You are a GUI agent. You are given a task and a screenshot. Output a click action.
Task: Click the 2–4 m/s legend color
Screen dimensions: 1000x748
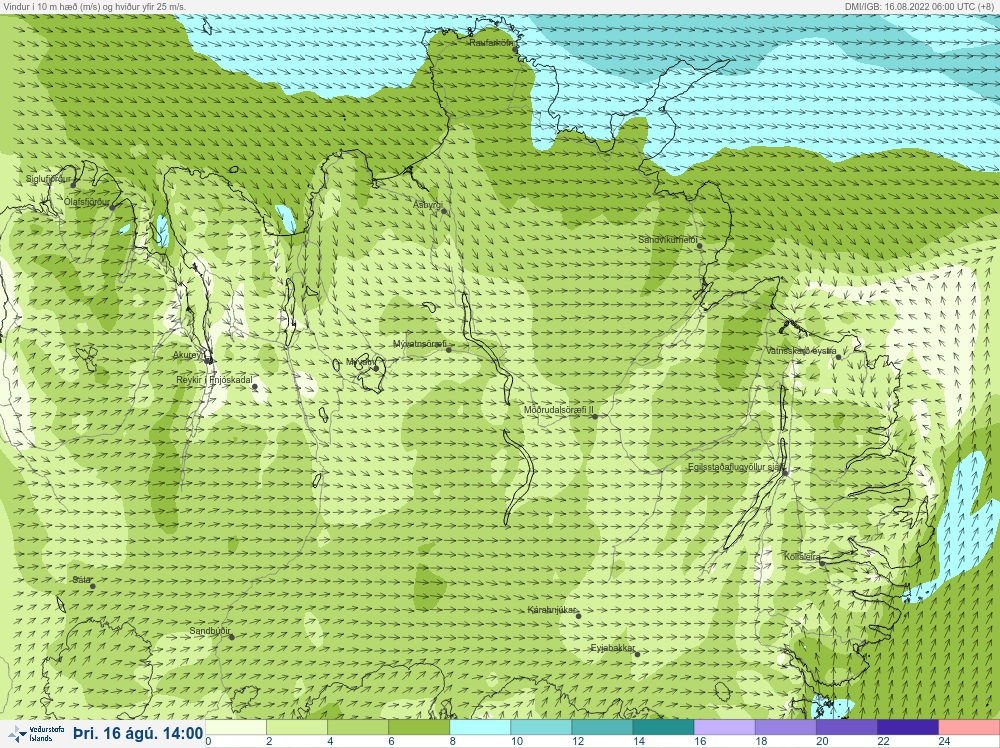(297, 727)
